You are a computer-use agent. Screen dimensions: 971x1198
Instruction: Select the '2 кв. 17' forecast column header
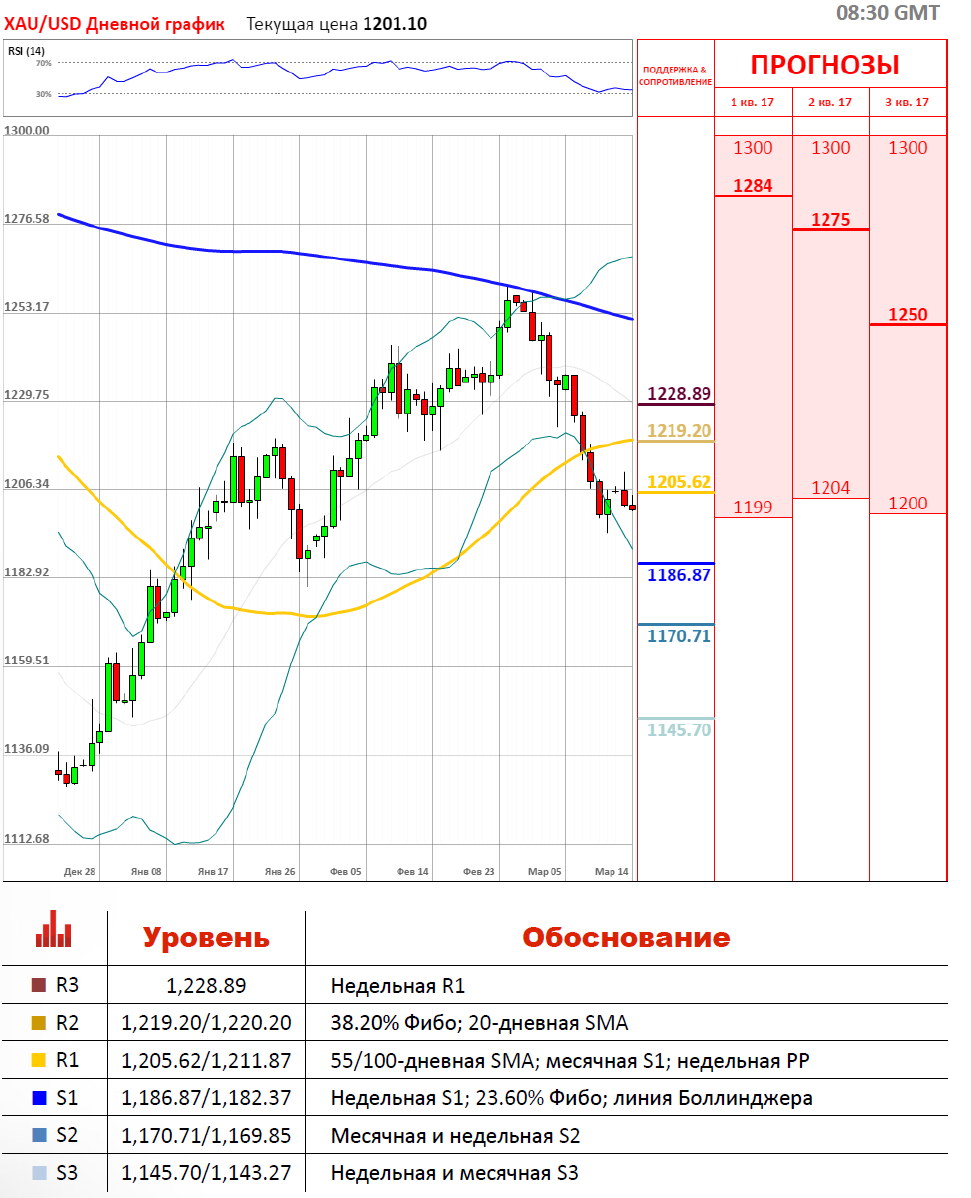[830, 102]
